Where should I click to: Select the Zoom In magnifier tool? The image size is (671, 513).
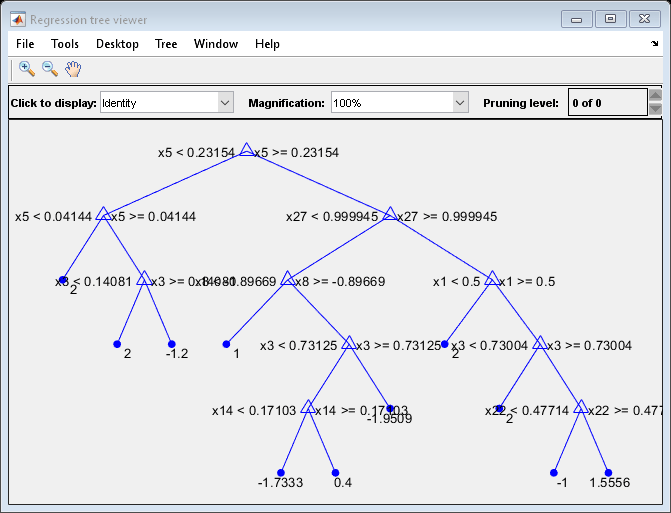27,69
